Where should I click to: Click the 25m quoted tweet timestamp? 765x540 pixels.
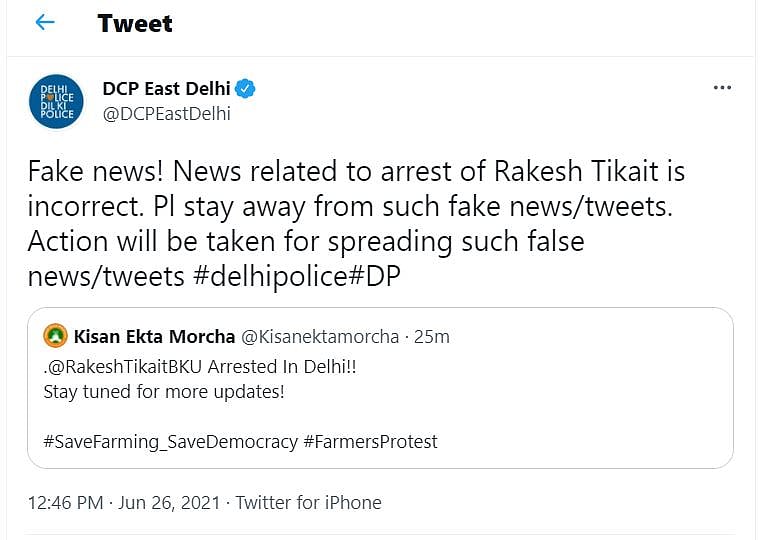tap(432, 337)
